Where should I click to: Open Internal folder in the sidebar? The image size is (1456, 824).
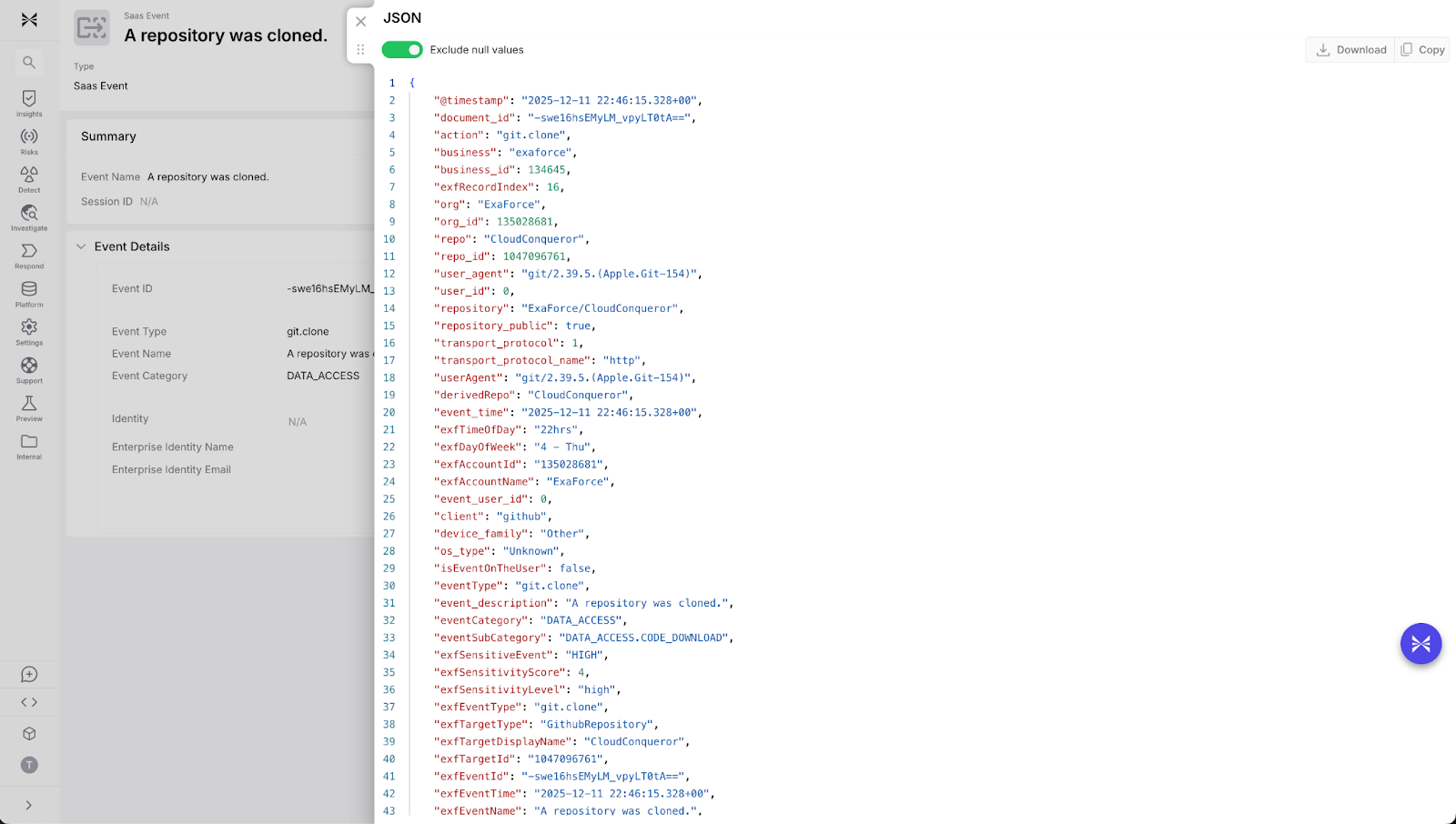click(29, 447)
